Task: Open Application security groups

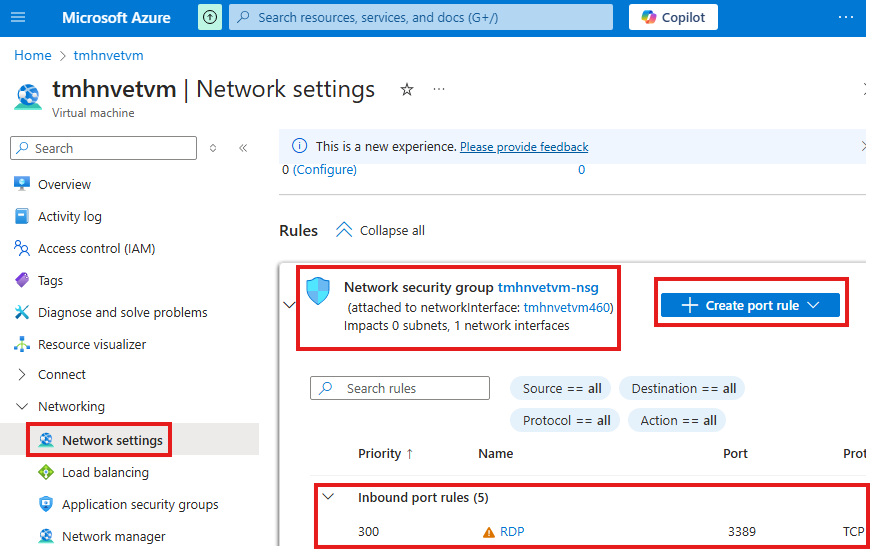Action: pos(140,505)
